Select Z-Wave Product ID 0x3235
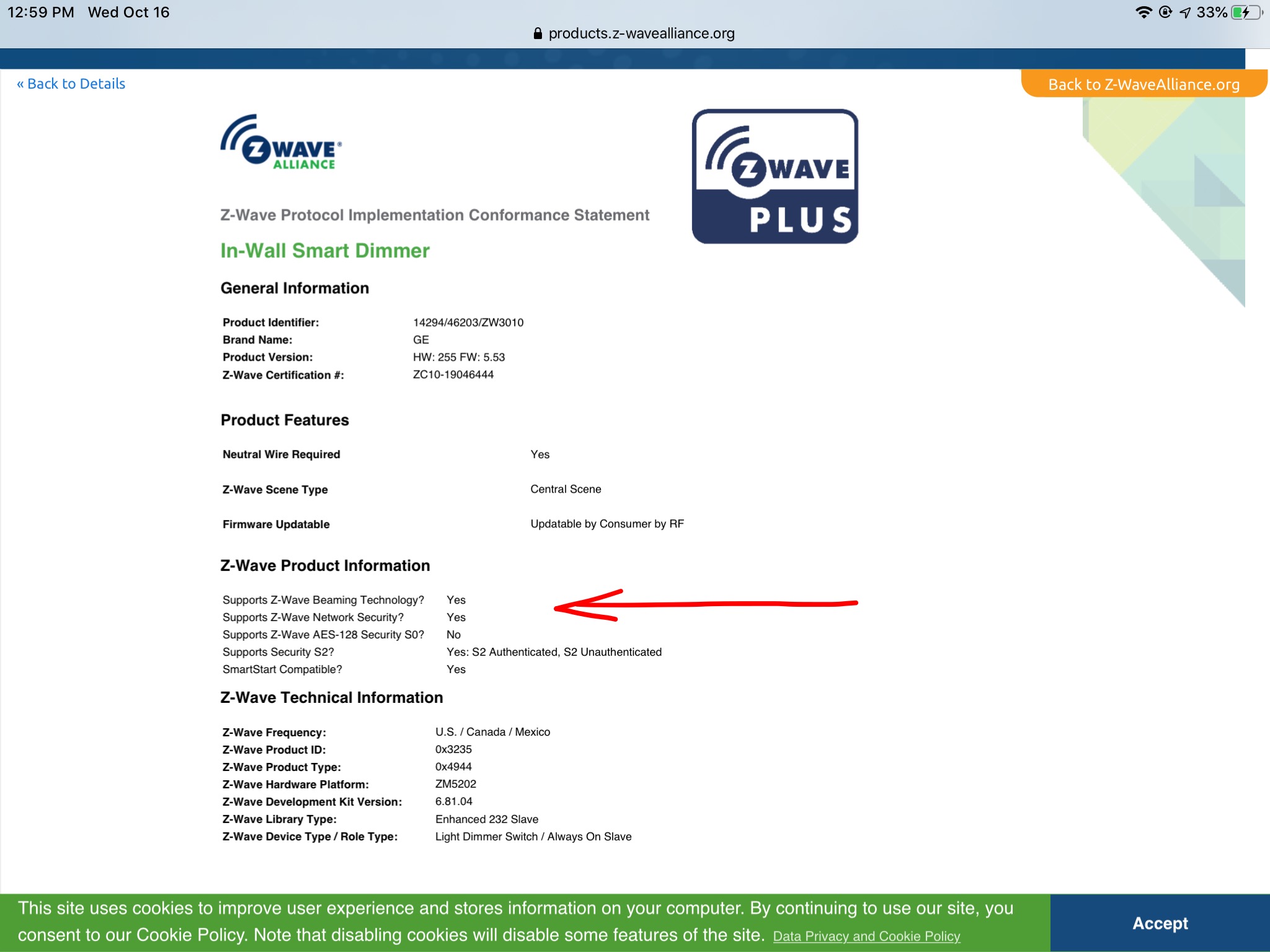Image resolution: width=1270 pixels, height=952 pixels. coord(453,749)
